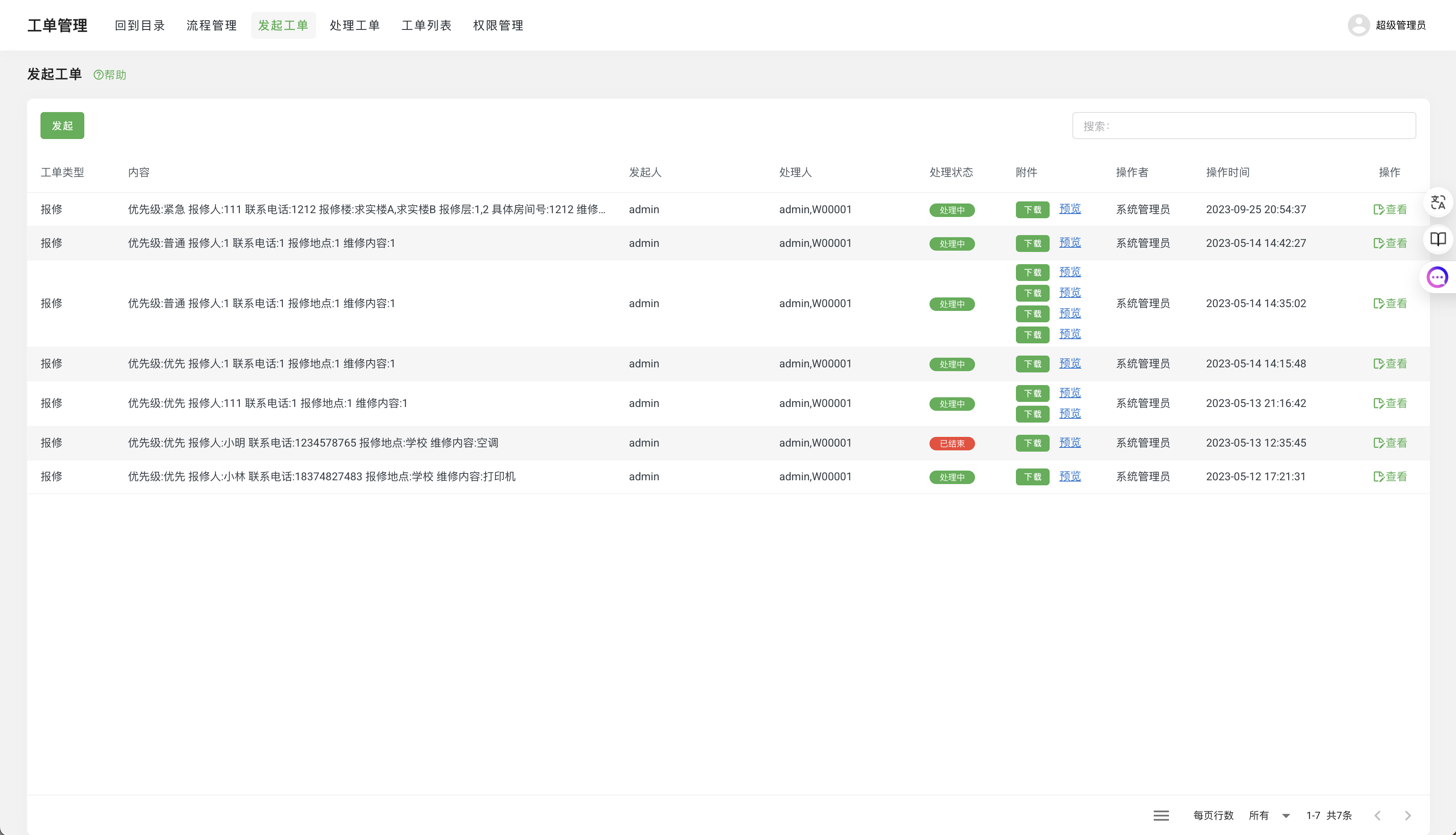Open the 工单列表 tab

[426, 25]
